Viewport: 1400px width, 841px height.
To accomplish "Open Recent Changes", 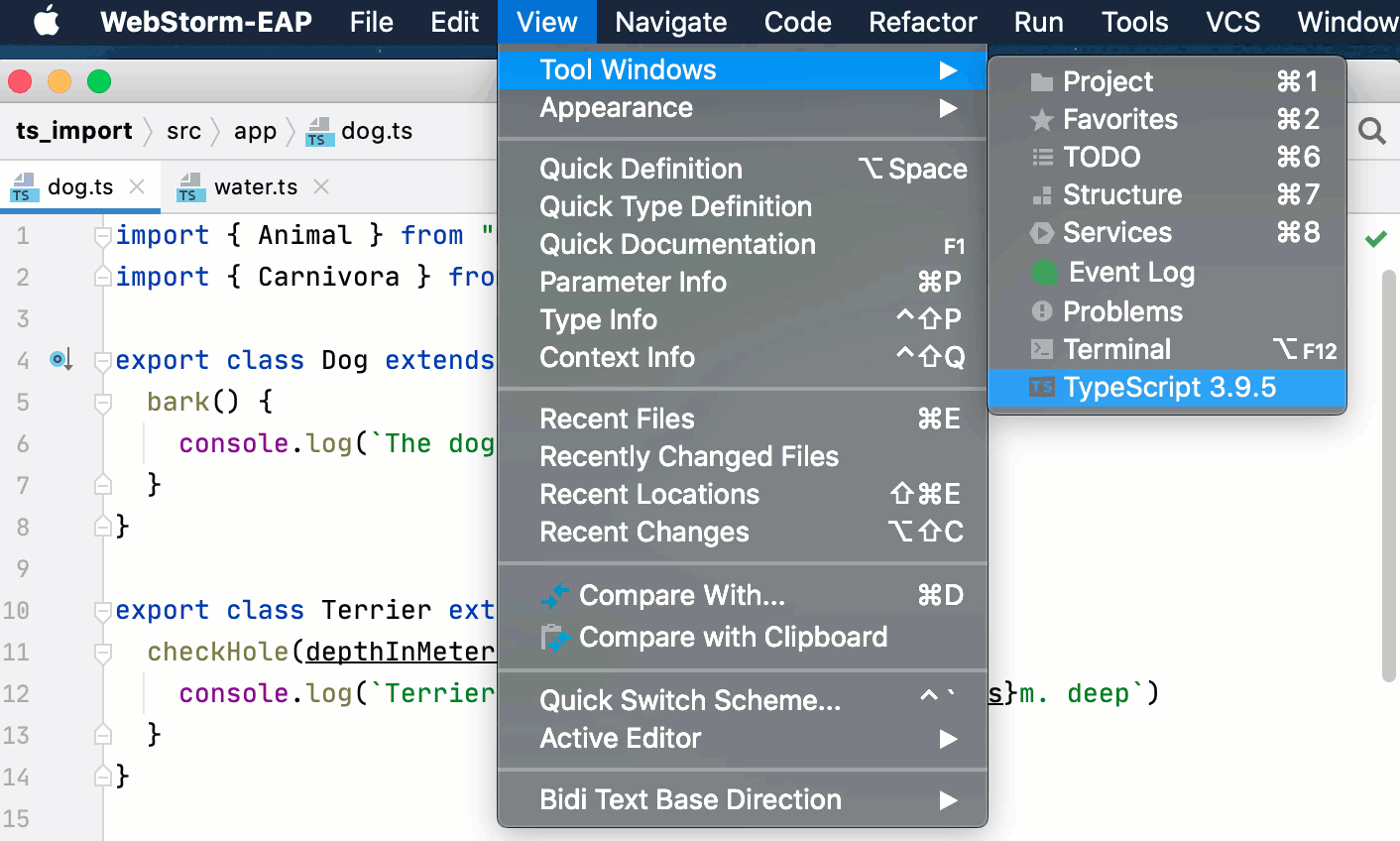I will pos(743,532).
